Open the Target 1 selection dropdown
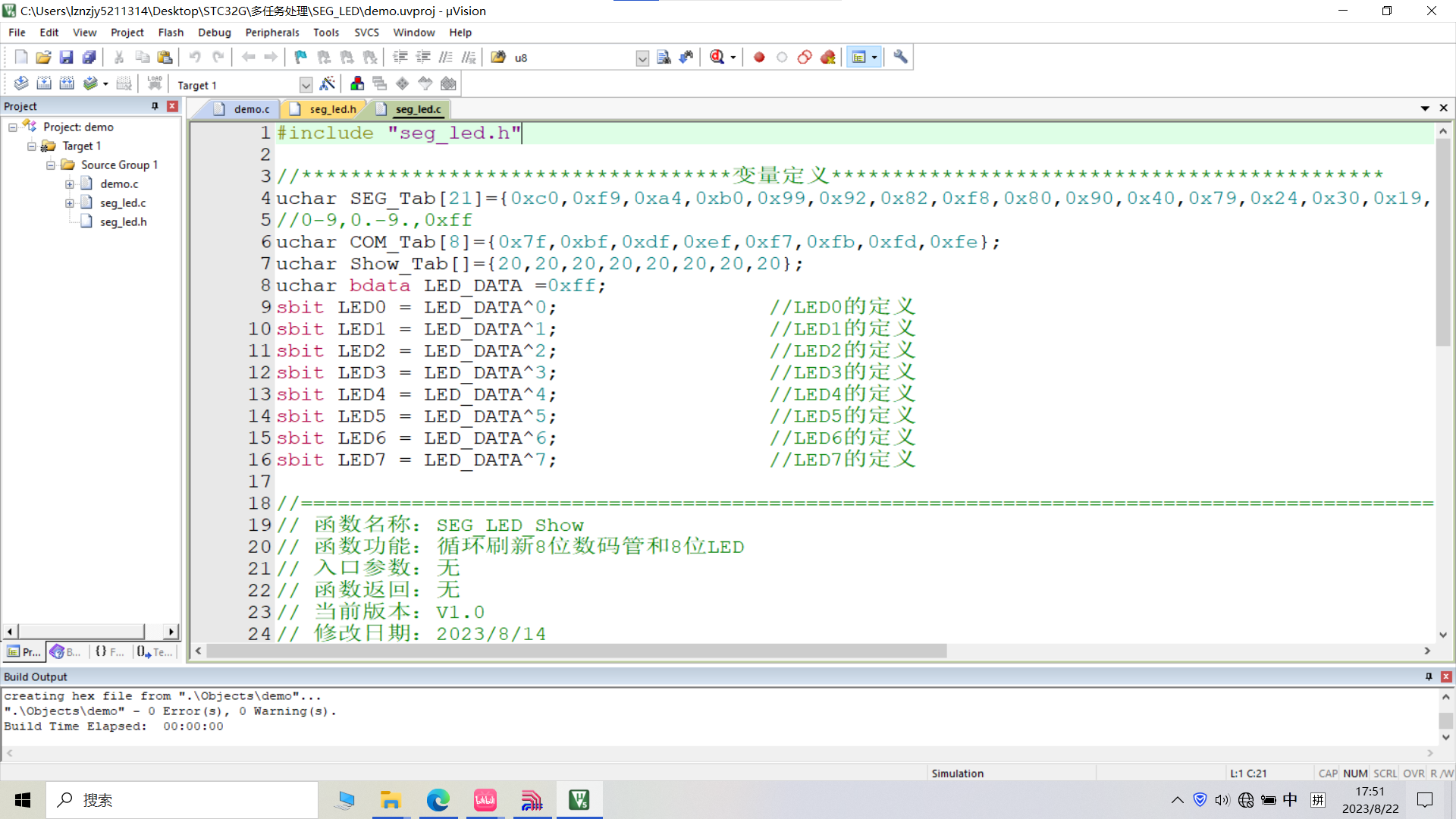Image resolution: width=1456 pixels, height=819 pixels. [x=306, y=85]
